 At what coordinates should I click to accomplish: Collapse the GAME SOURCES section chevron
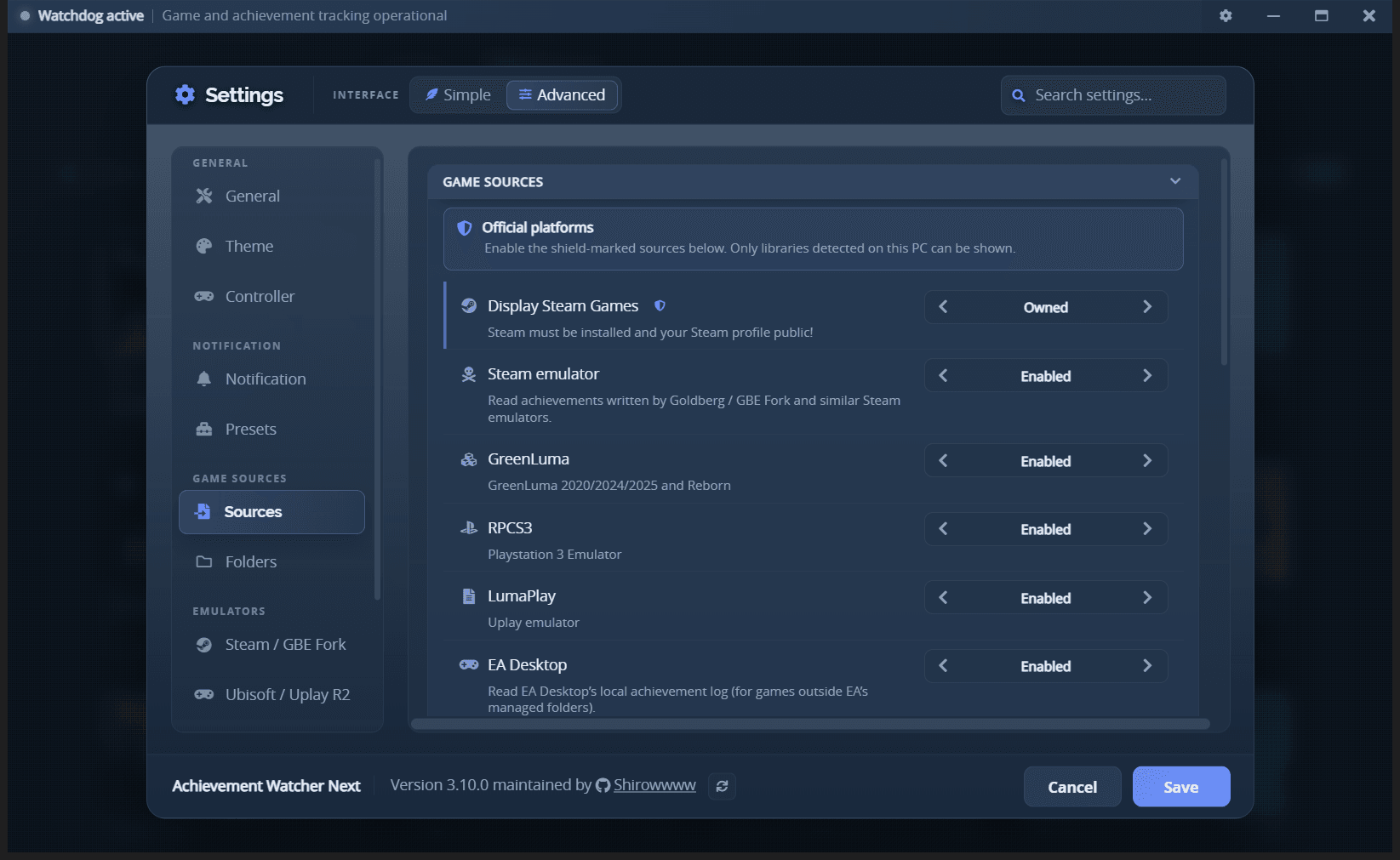(1175, 181)
